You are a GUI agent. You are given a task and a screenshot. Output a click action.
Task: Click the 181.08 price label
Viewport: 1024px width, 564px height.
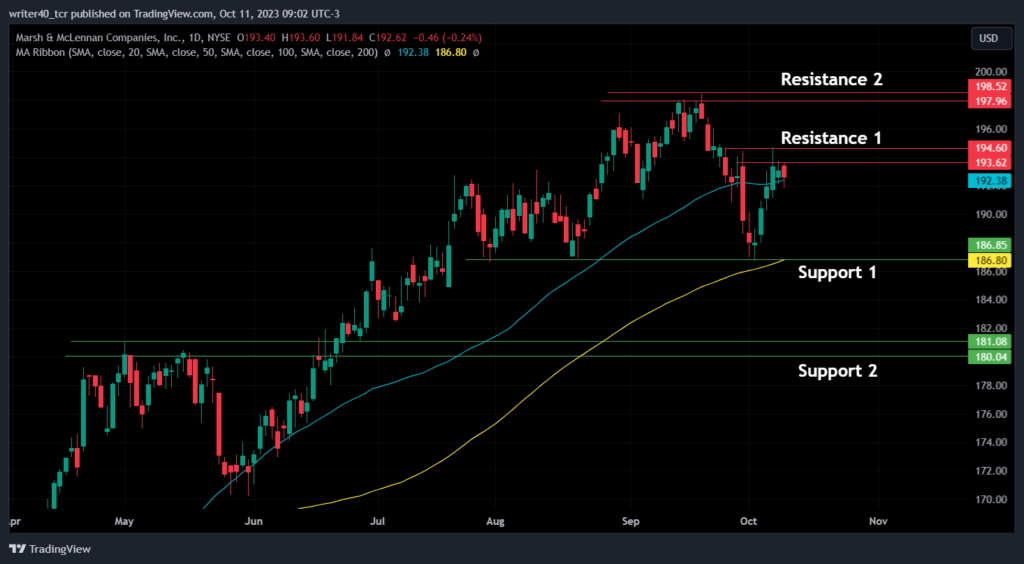[x=989, y=341]
